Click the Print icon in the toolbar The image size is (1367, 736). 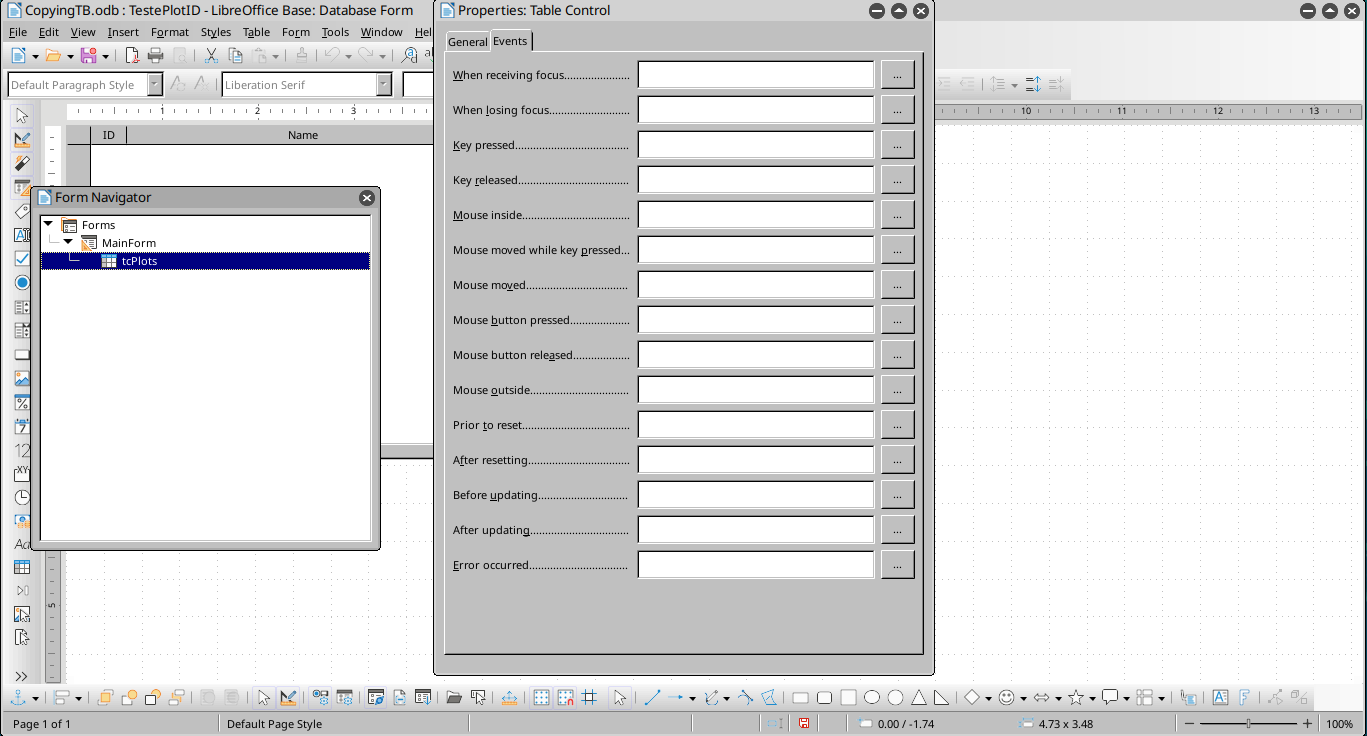155,56
